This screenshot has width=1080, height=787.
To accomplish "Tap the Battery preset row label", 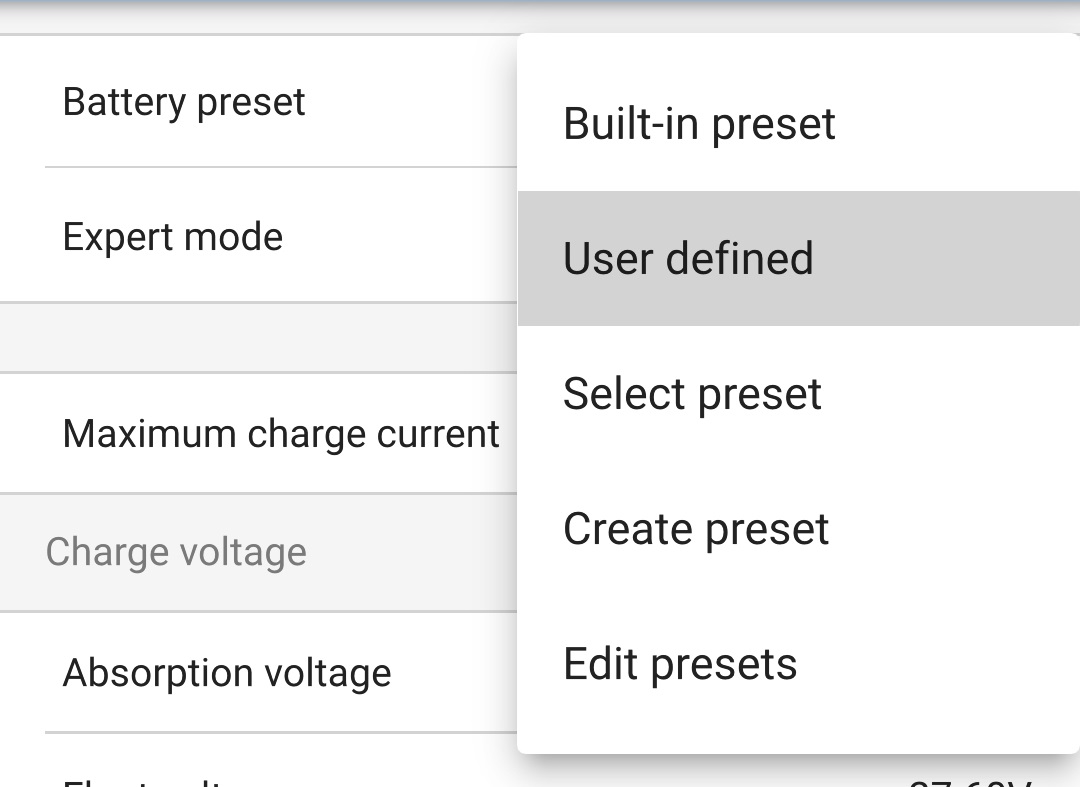I will [x=184, y=101].
